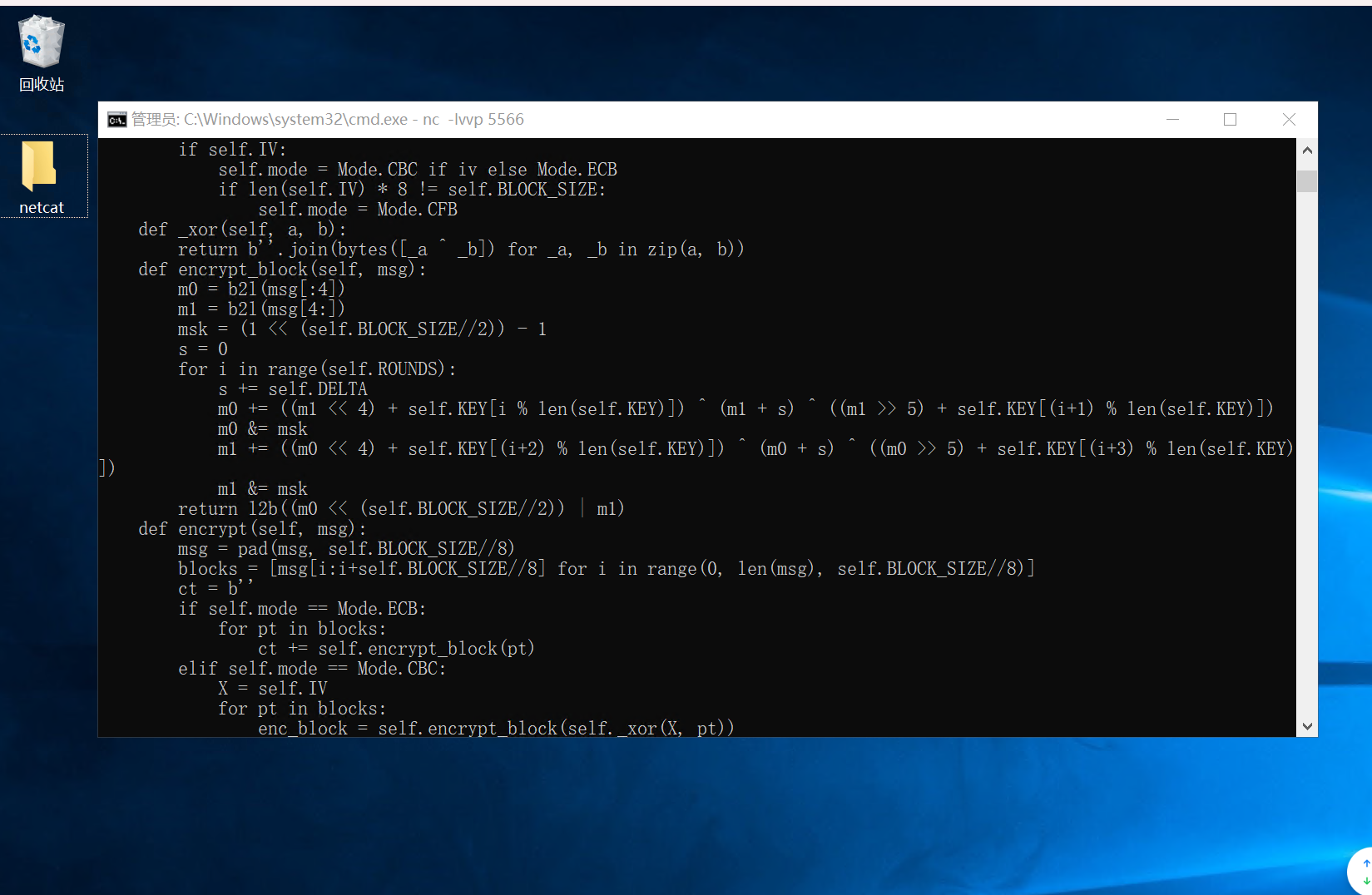Click the line 's = 0'
Image resolution: width=1372 pixels, height=895 pixels.
point(203,349)
